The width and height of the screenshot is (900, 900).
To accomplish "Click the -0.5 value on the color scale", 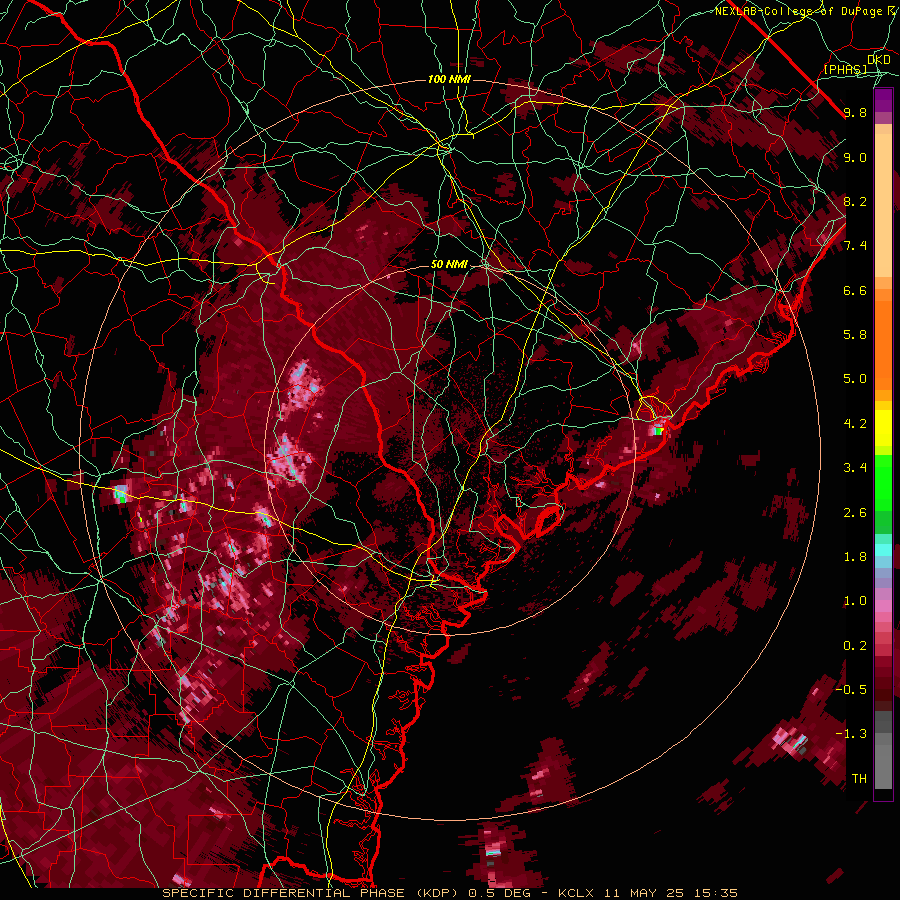I will [851, 690].
